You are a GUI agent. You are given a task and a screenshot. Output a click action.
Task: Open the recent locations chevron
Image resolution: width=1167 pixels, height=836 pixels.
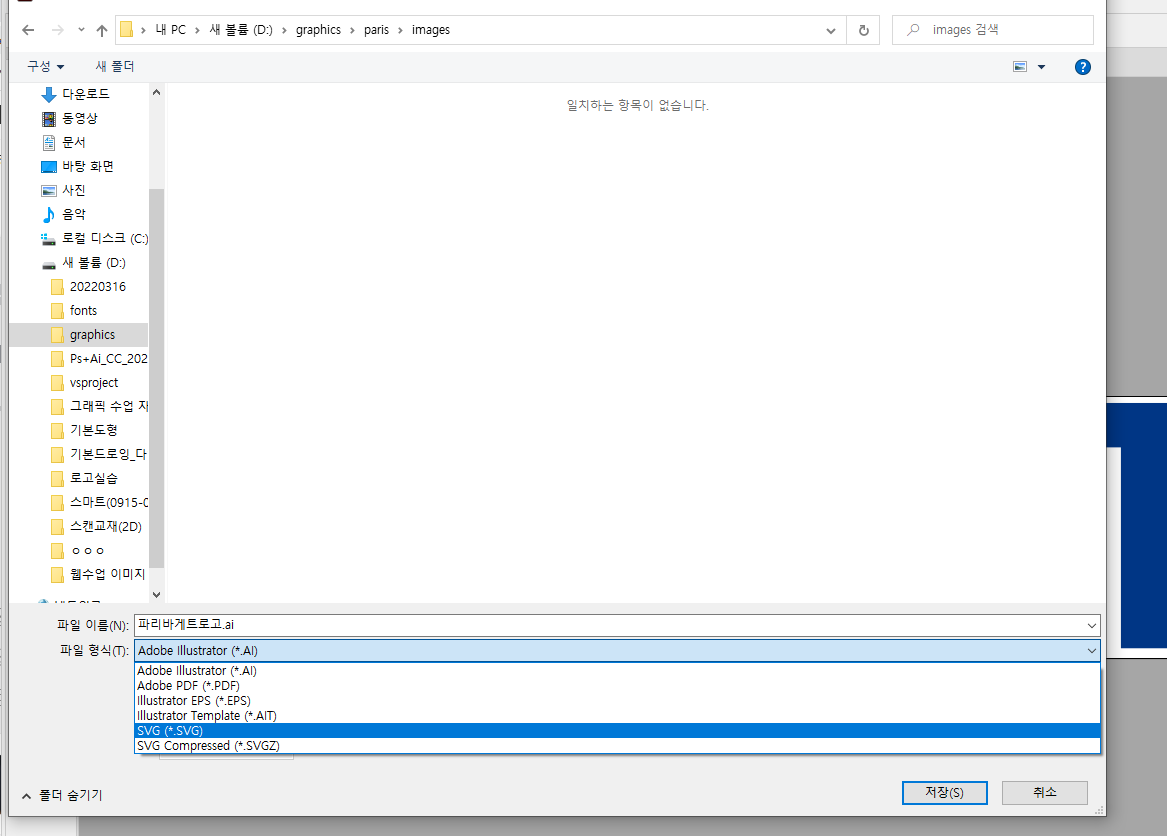coord(81,30)
